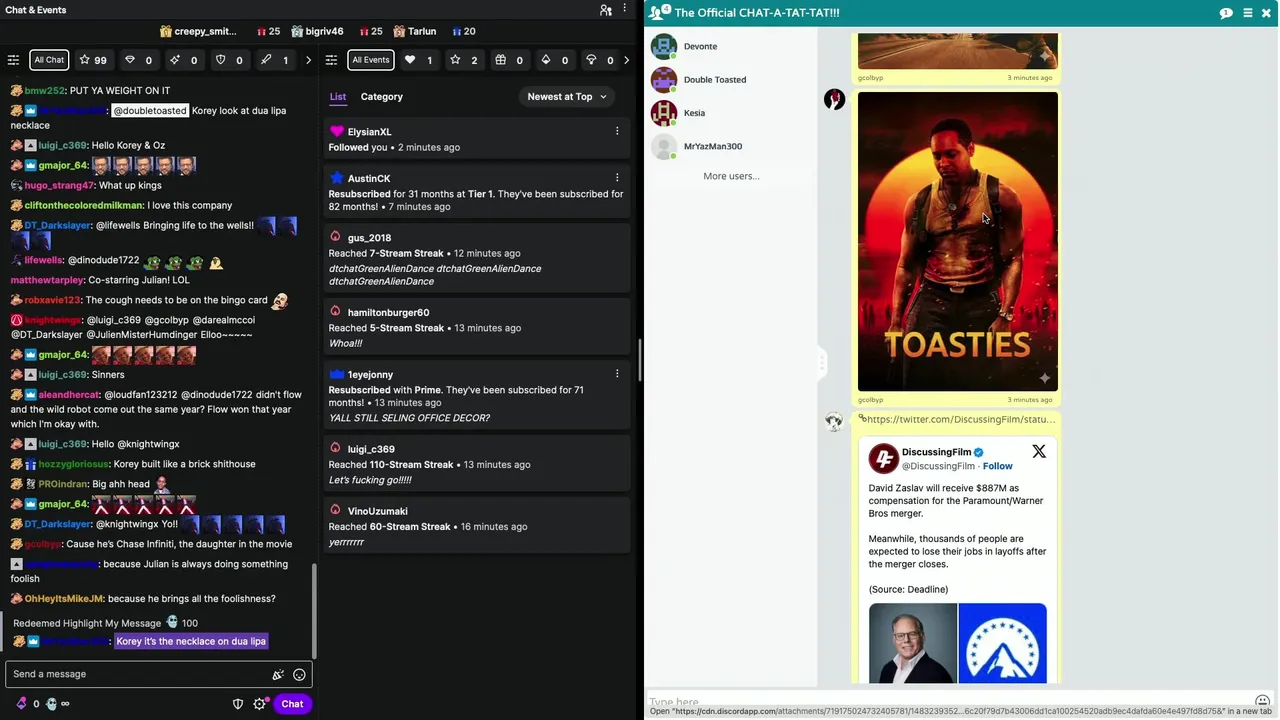Viewport: 1280px width, 720px height.
Task: Click the David Zaslav photo in the tweet
Action: pos(913,644)
